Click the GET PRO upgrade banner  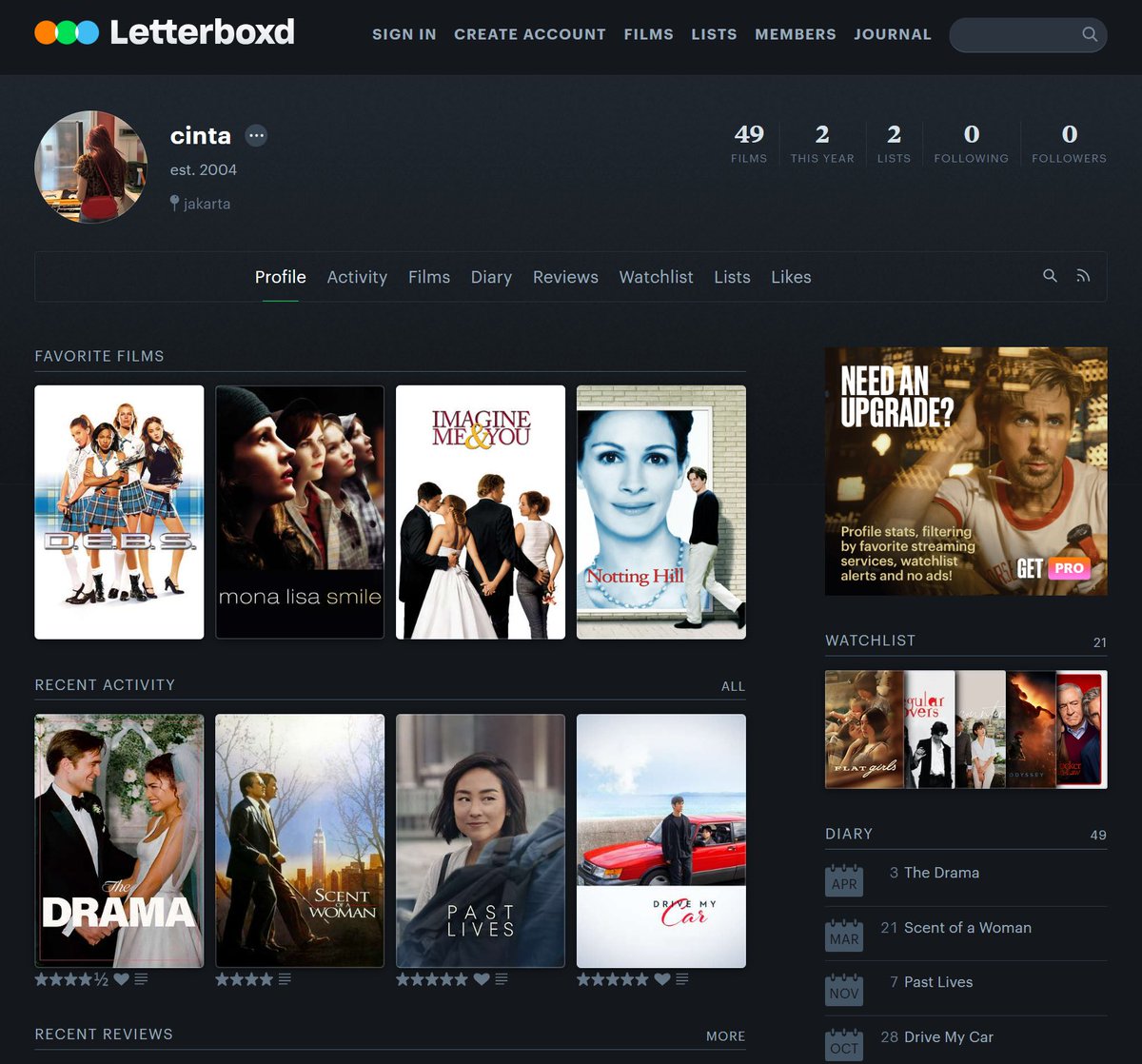pyautogui.click(x=966, y=471)
